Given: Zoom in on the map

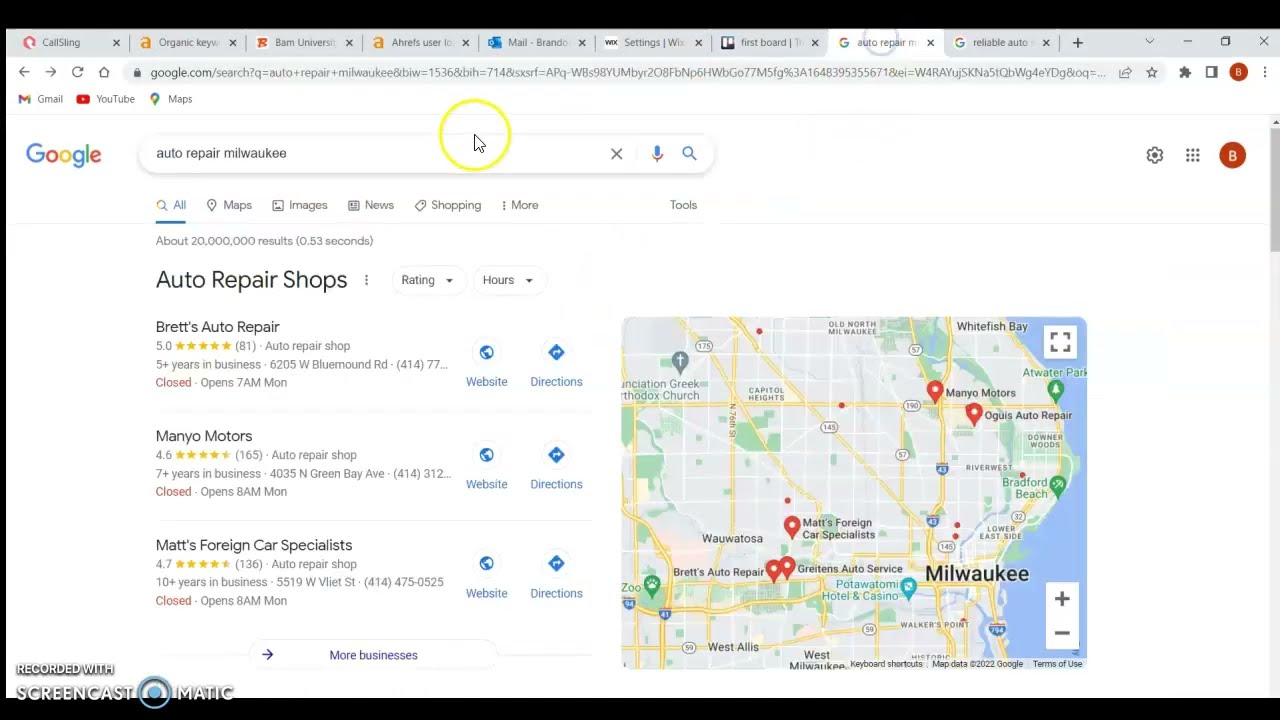Looking at the screenshot, I should tap(1062, 599).
